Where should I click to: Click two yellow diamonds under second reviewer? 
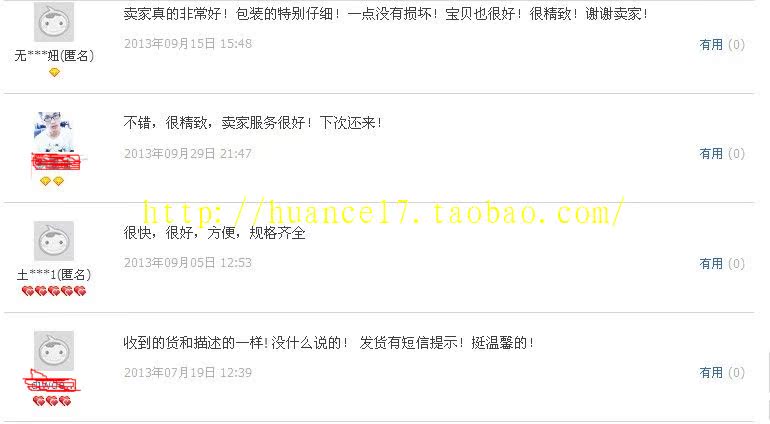52,181
